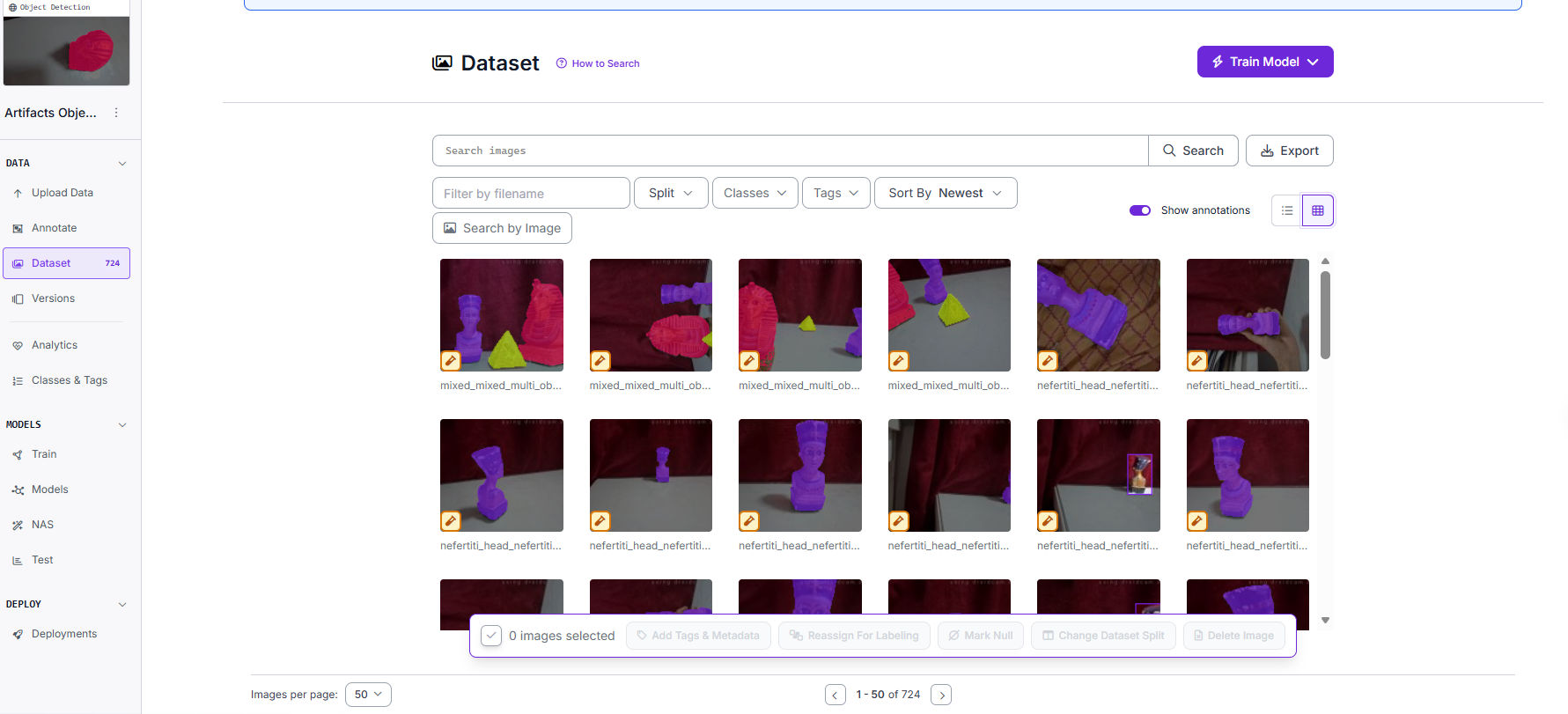Open Classes & Tags page

click(70, 380)
